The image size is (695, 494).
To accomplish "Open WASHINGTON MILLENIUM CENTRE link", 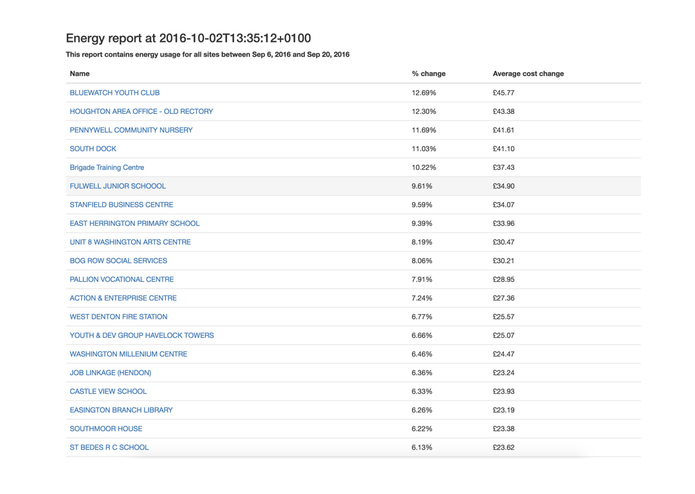I will click(128, 354).
